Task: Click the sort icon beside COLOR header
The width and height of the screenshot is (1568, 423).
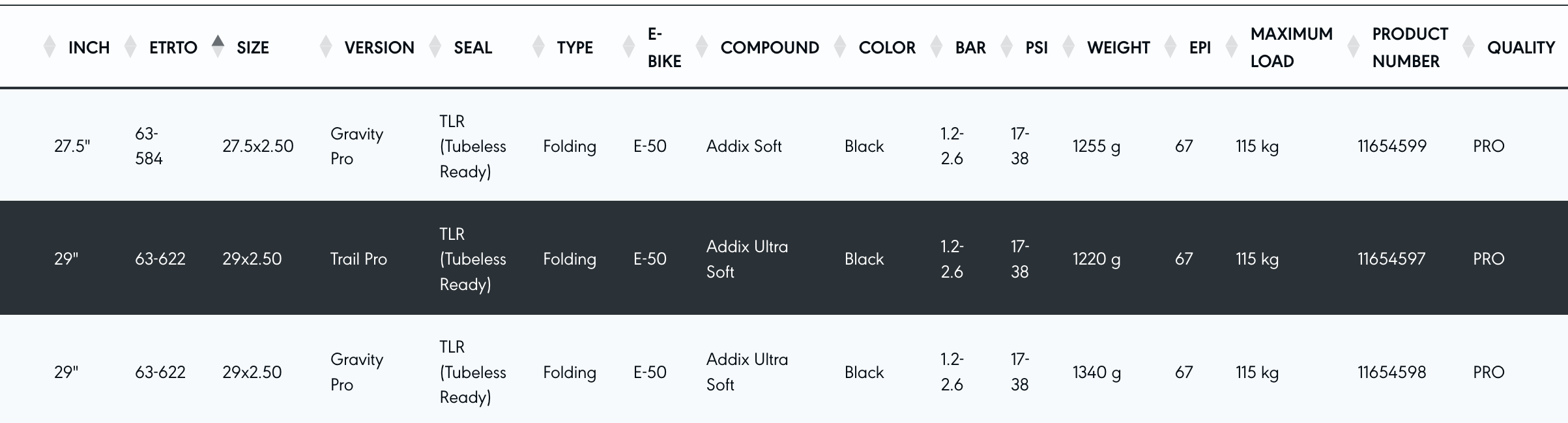Action: click(840, 47)
